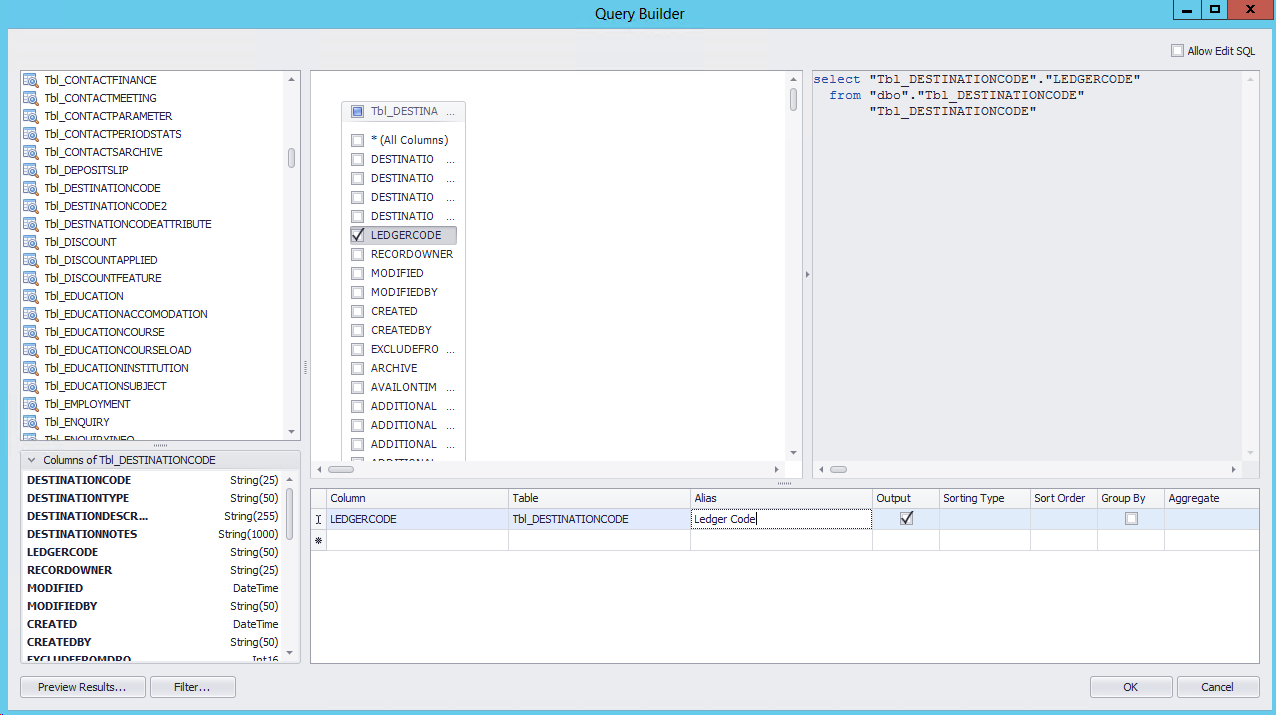Screen dimensions: 1276x715
Task: Confirm the query with OK
Action: tap(1131, 687)
